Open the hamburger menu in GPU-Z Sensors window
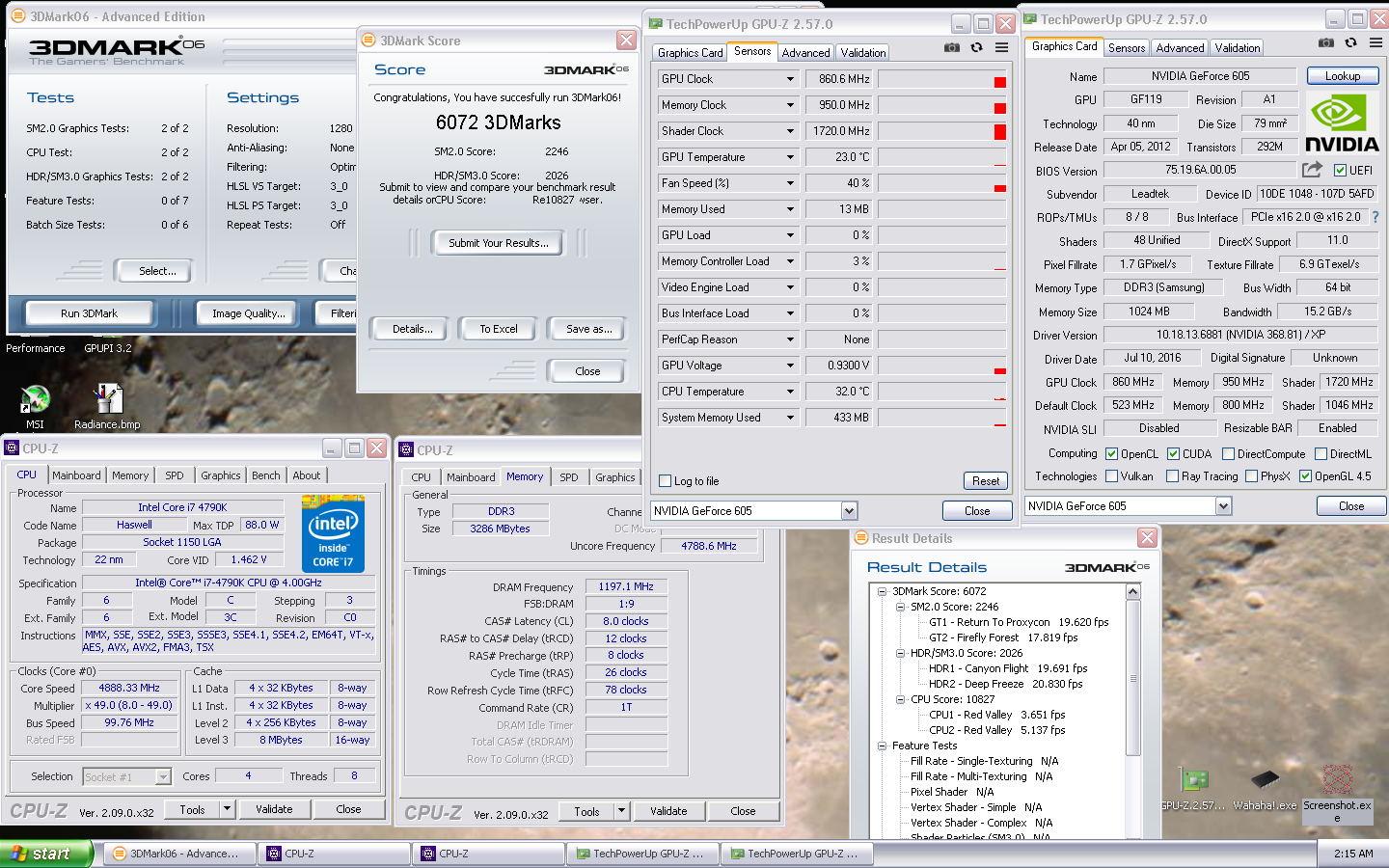This screenshot has width=1389, height=868. [x=1002, y=47]
